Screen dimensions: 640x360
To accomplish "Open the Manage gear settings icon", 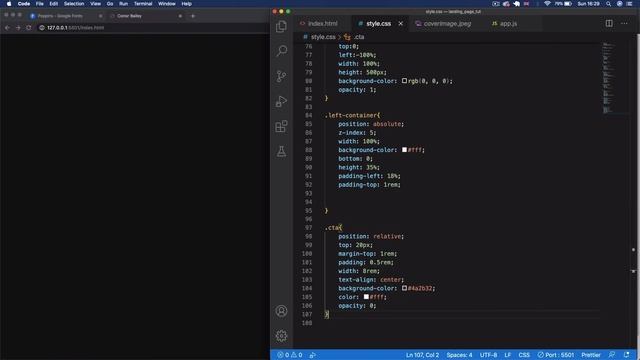I will 281,336.
